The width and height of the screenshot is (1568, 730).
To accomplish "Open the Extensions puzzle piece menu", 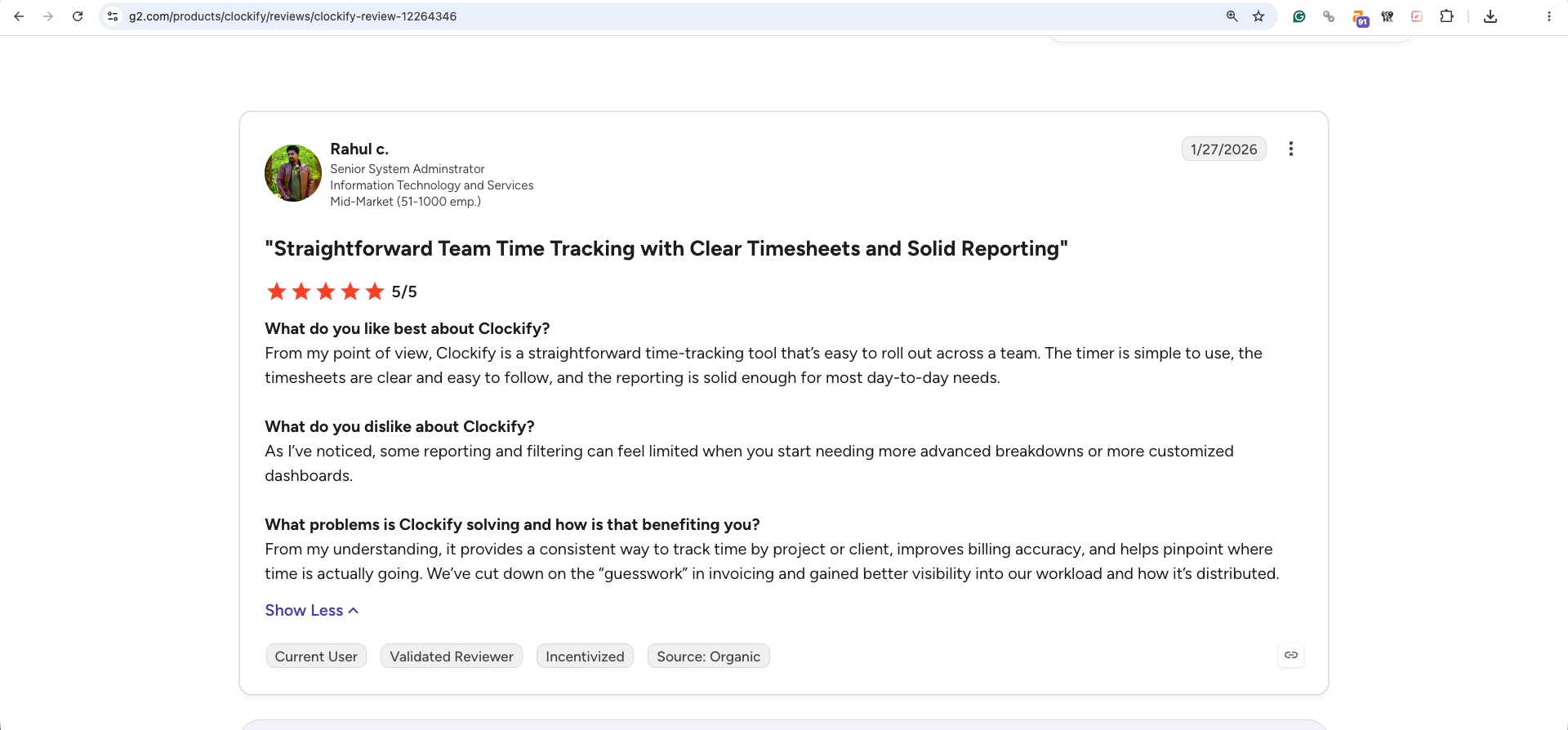I will 1446,16.
